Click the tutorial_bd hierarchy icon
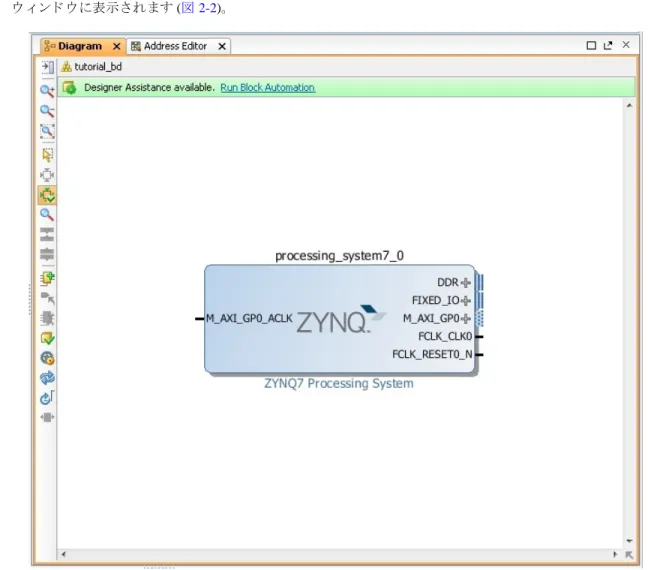This screenshot has height=570, width=648. (66, 67)
